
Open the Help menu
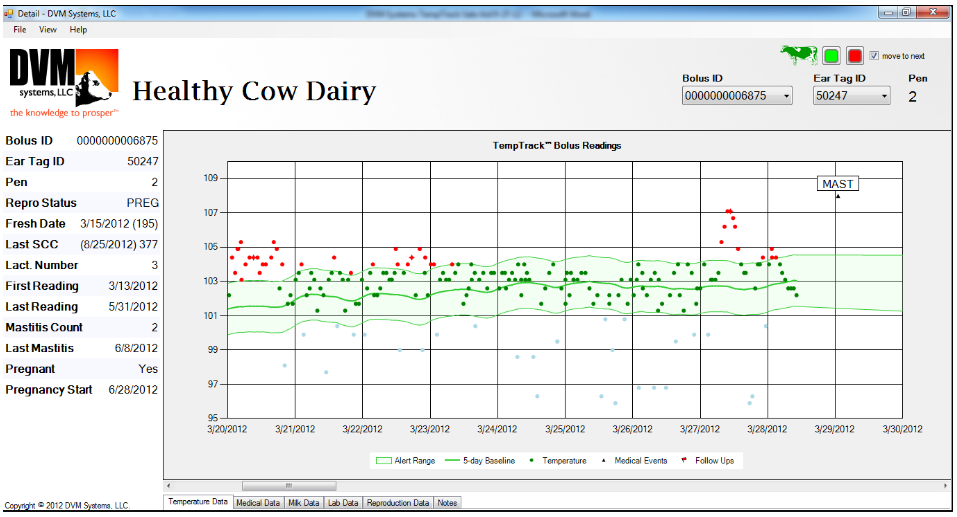tap(78, 30)
